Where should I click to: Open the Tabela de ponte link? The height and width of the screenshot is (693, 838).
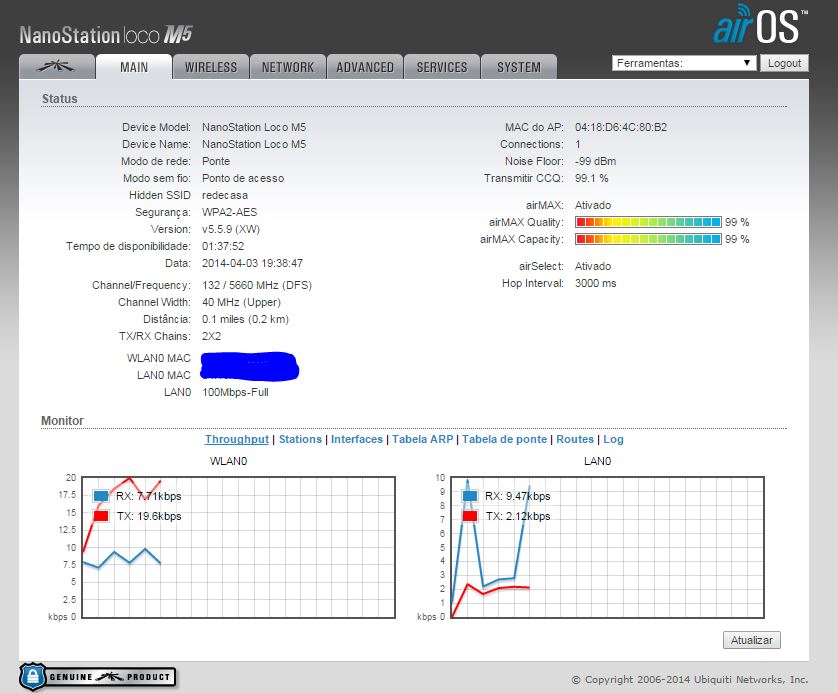(505, 439)
